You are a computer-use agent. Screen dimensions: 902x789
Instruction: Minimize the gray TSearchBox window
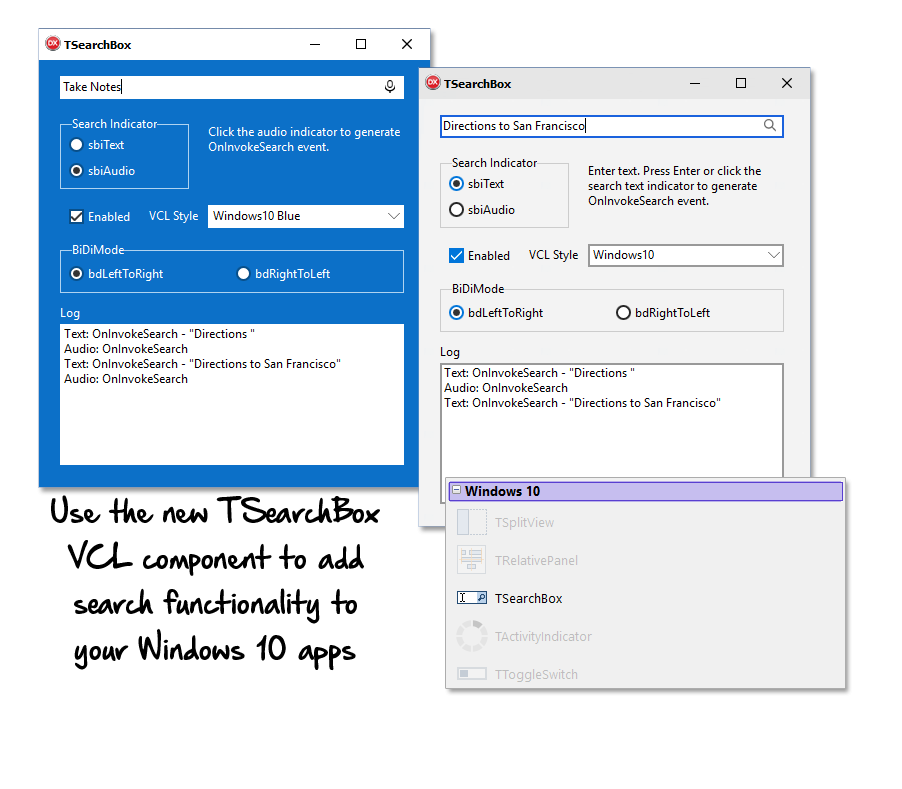point(695,83)
